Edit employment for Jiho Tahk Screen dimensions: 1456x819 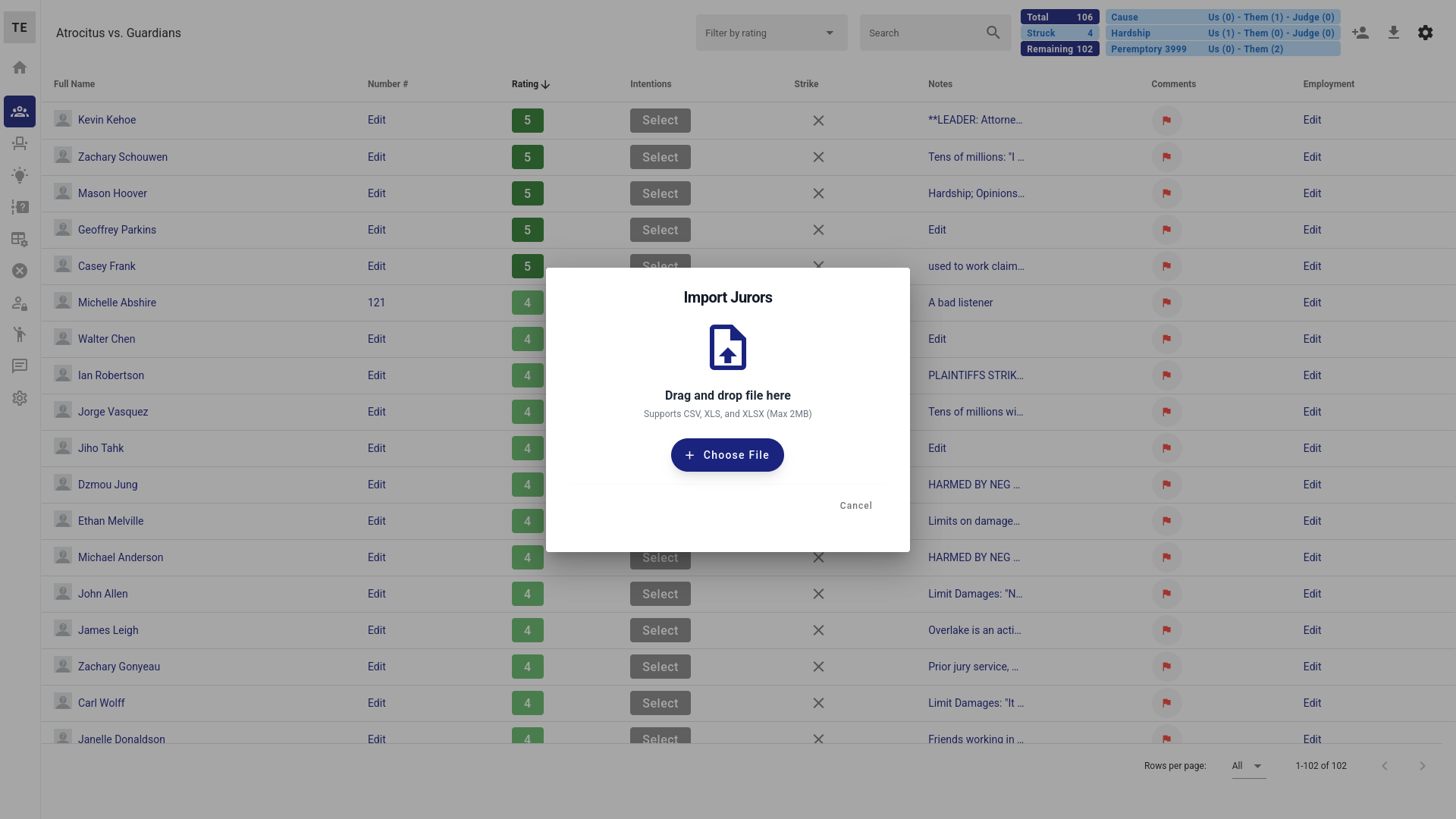tap(1313, 448)
